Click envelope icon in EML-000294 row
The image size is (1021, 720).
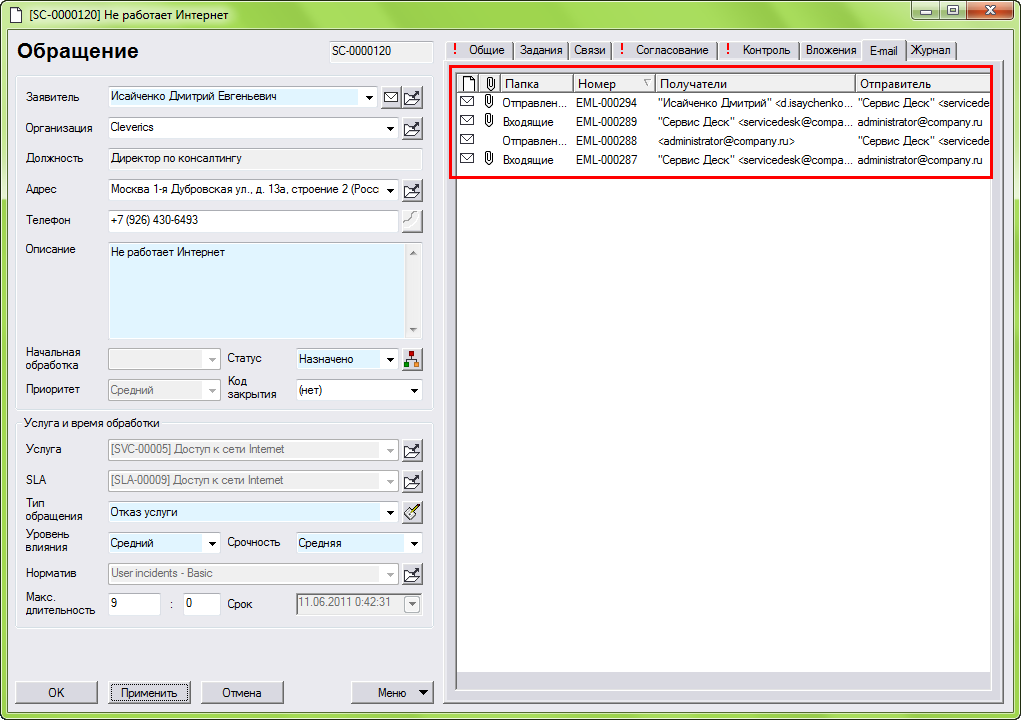coord(467,102)
